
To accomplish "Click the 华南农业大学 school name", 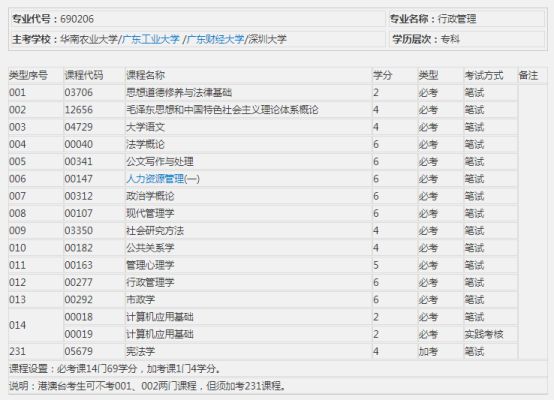I will 89,39.
